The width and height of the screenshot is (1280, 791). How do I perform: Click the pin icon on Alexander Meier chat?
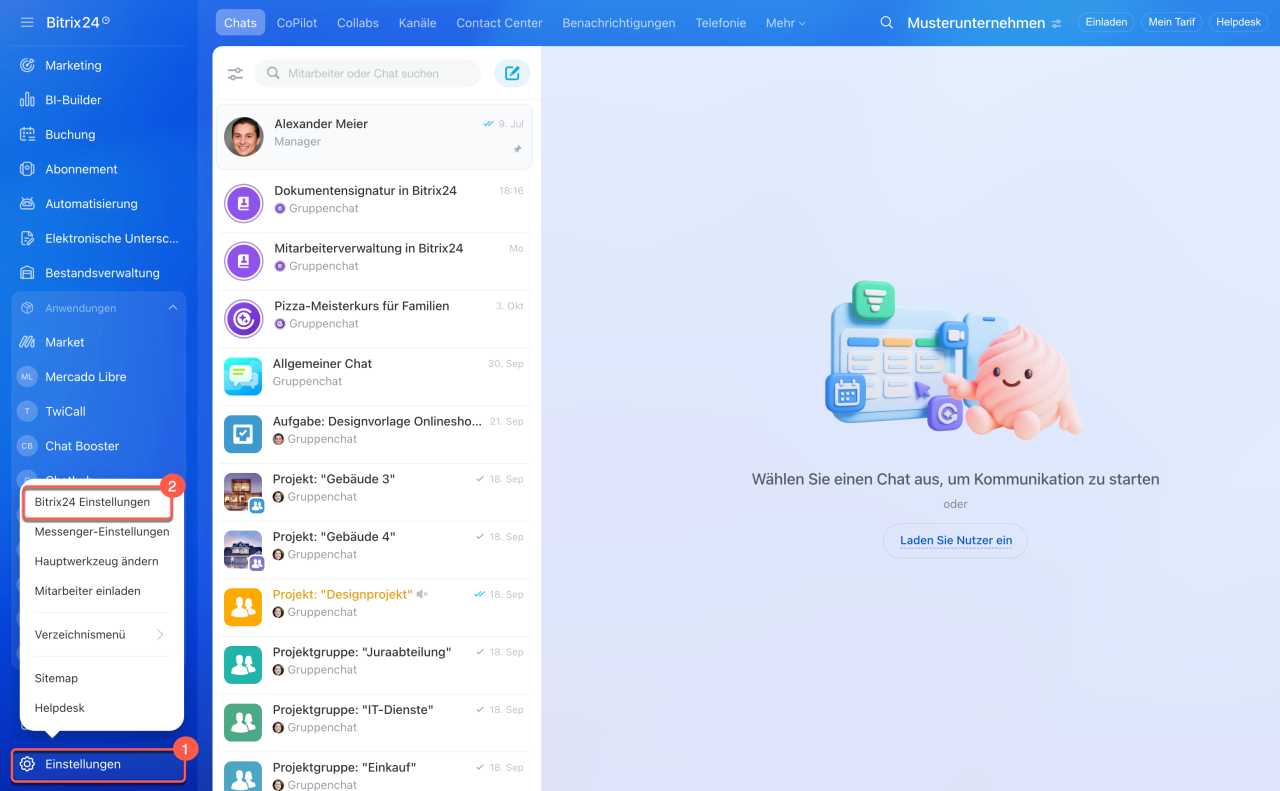click(517, 149)
